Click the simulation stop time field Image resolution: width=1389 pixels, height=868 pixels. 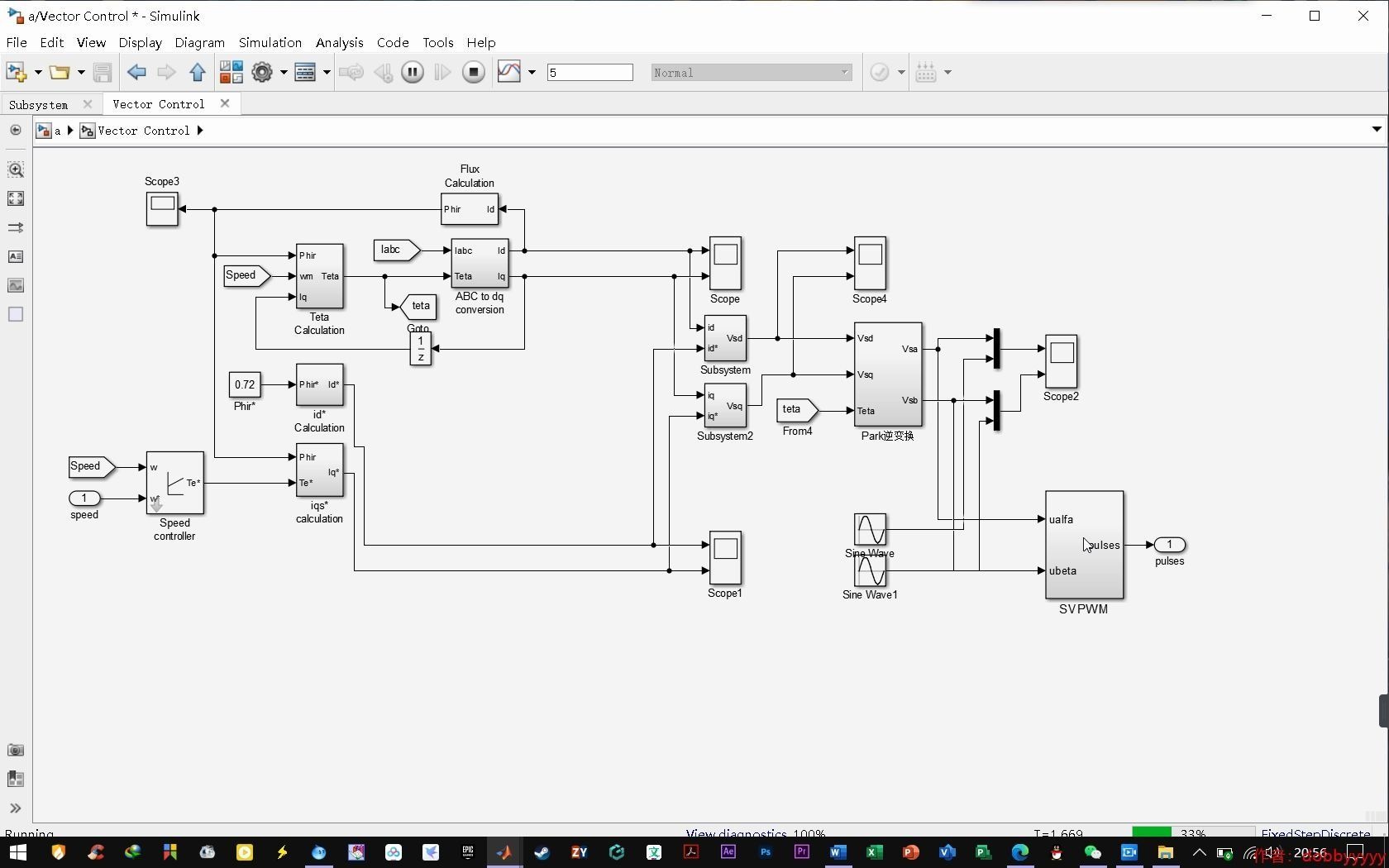(x=589, y=73)
